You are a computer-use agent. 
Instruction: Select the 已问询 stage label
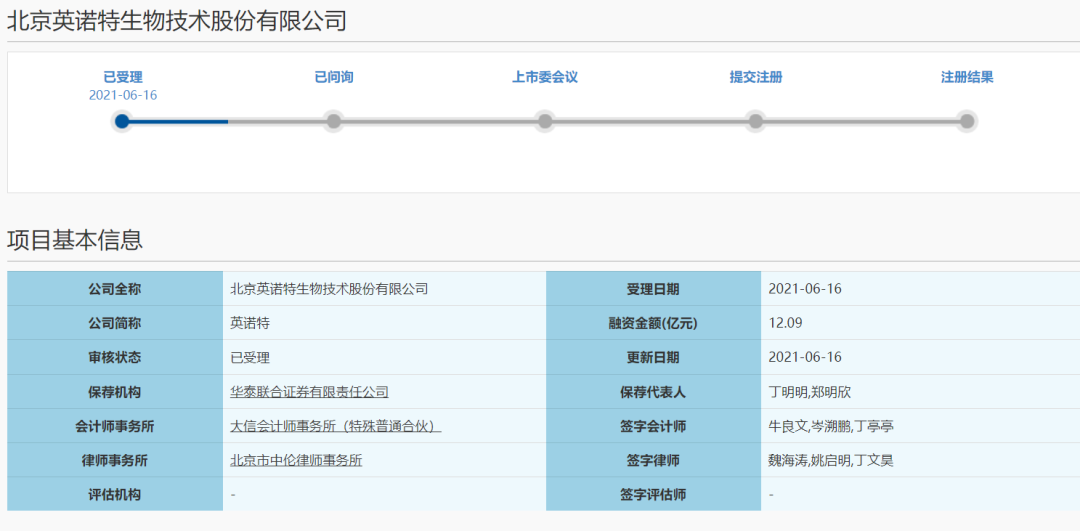(x=334, y=77)
